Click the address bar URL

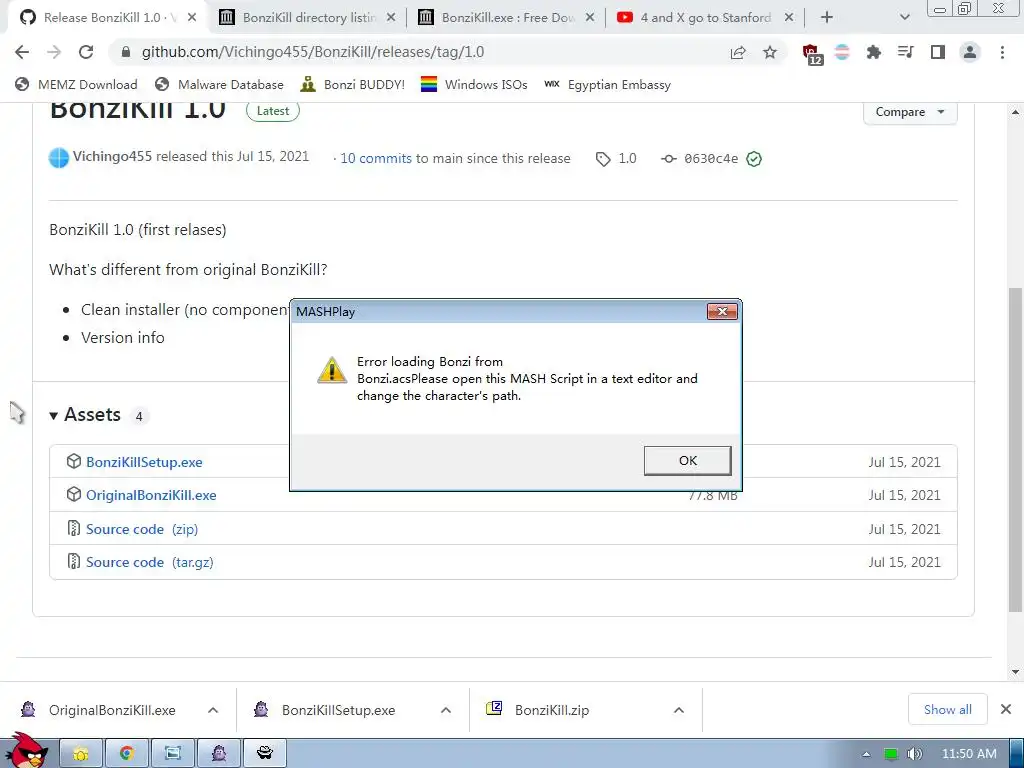[313, 52]
